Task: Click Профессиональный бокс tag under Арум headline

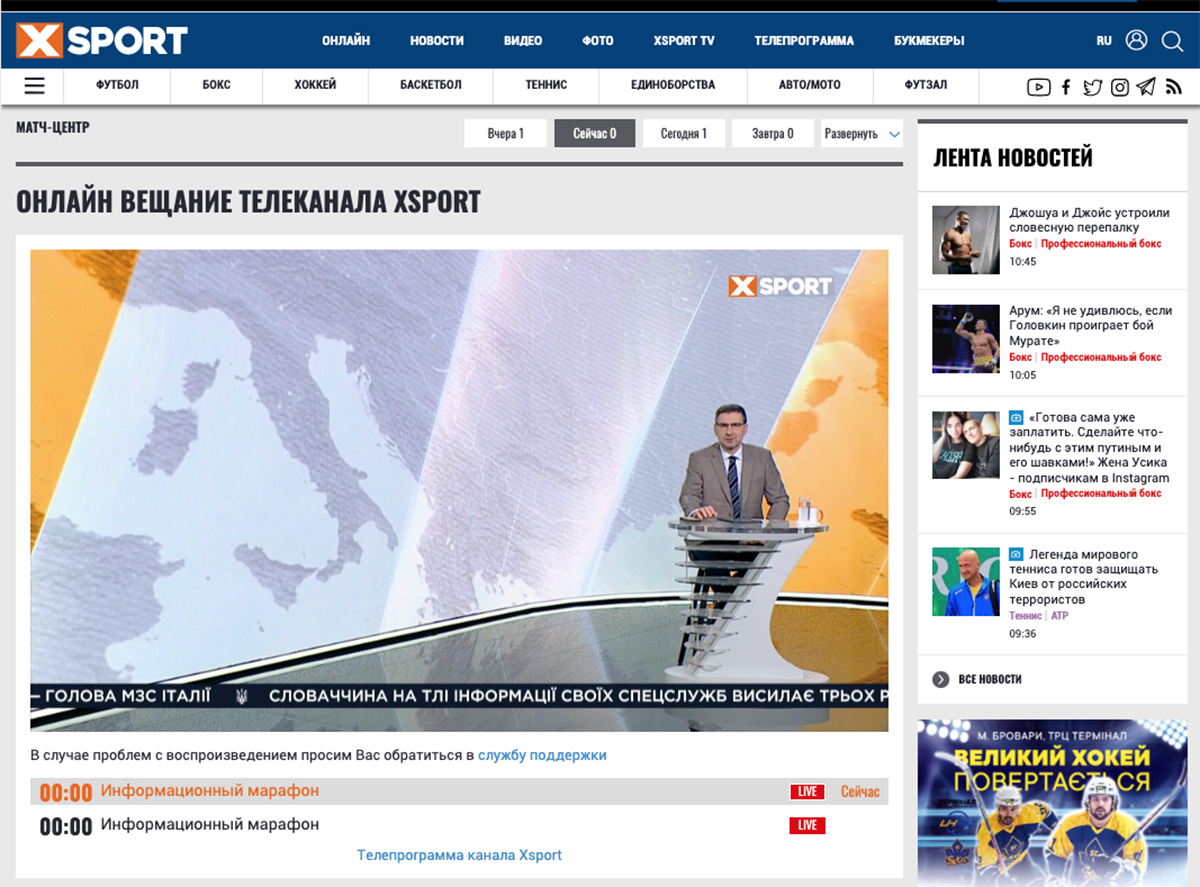Action: point(1101,357)
